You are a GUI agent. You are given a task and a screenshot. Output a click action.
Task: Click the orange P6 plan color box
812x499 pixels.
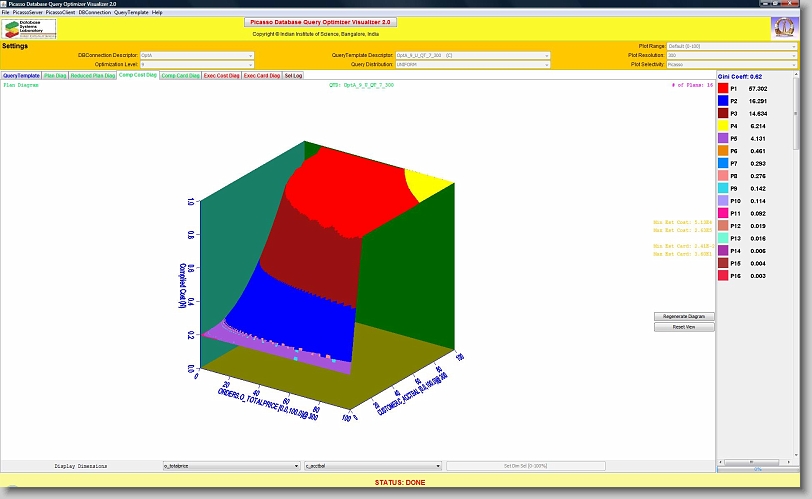pos(735,151)
